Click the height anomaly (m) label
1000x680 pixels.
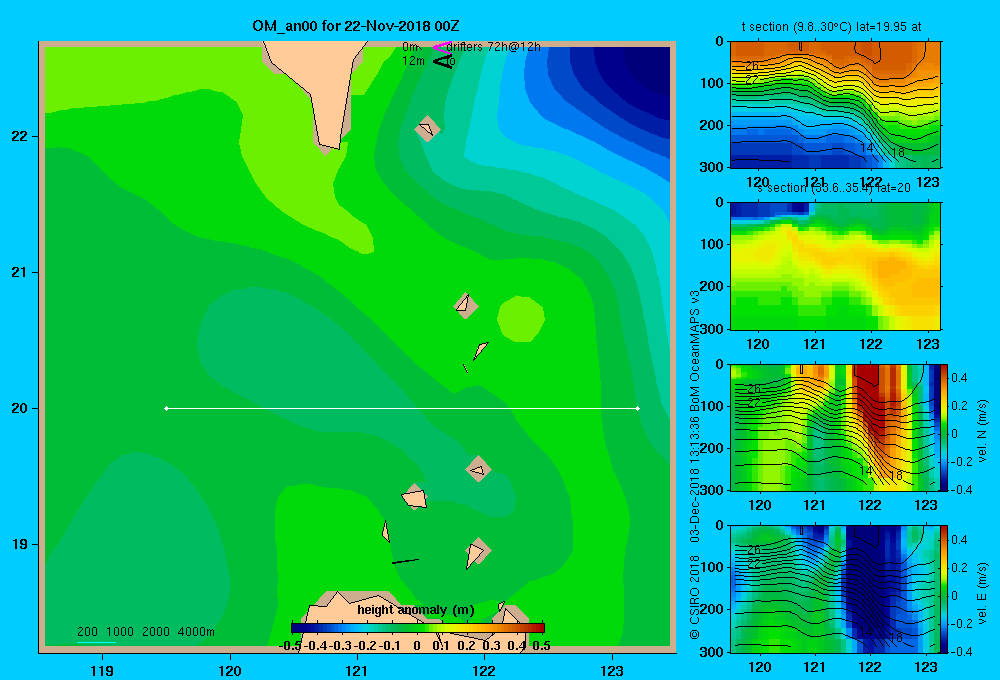[x=416, y=610]
